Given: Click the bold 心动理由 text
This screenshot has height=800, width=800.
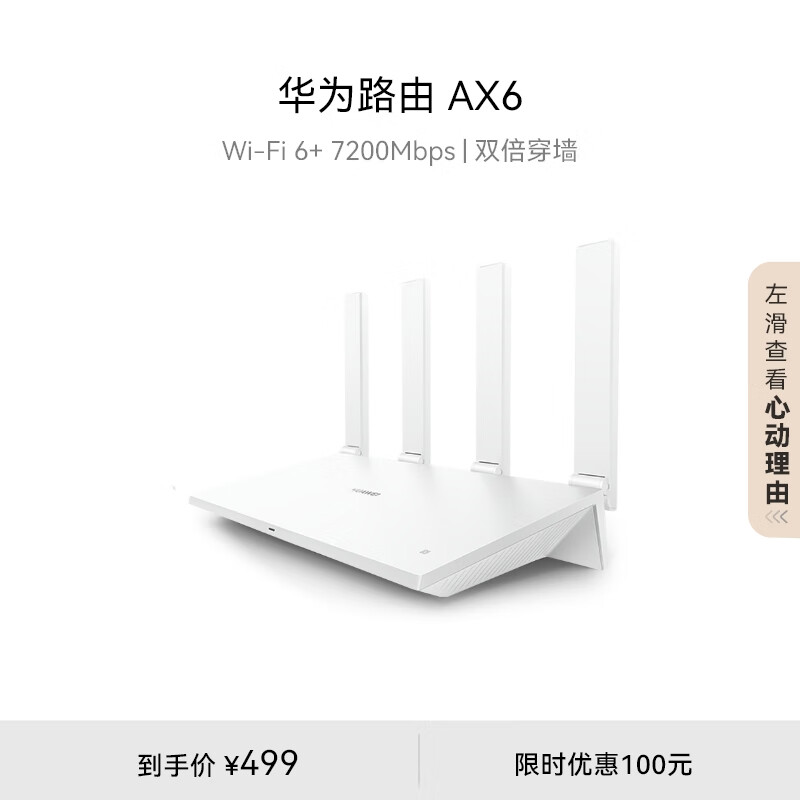Looking at the screenshot, I should point(777,449).
